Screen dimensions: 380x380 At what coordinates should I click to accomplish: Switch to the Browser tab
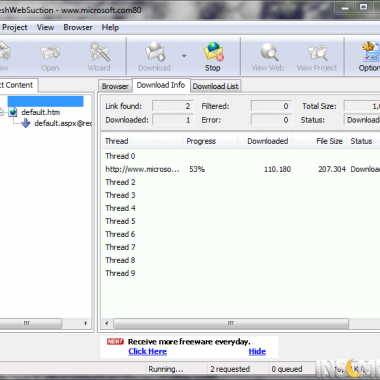tap(115, 86)
